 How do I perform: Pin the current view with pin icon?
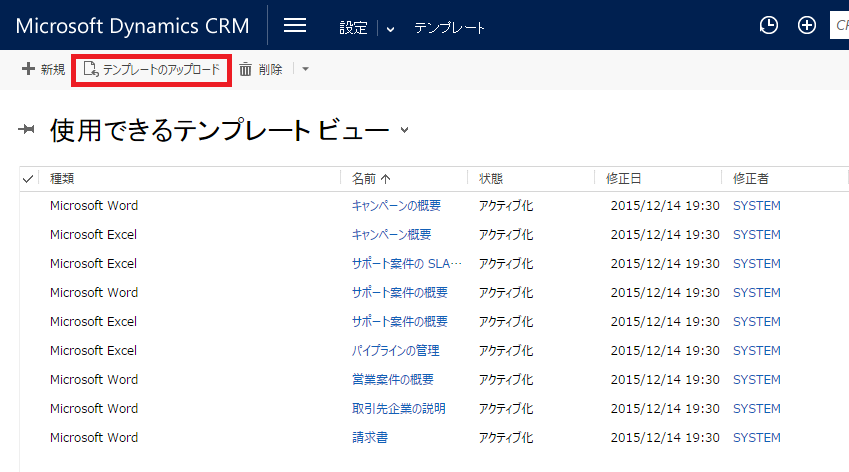(x=26, y=129)
